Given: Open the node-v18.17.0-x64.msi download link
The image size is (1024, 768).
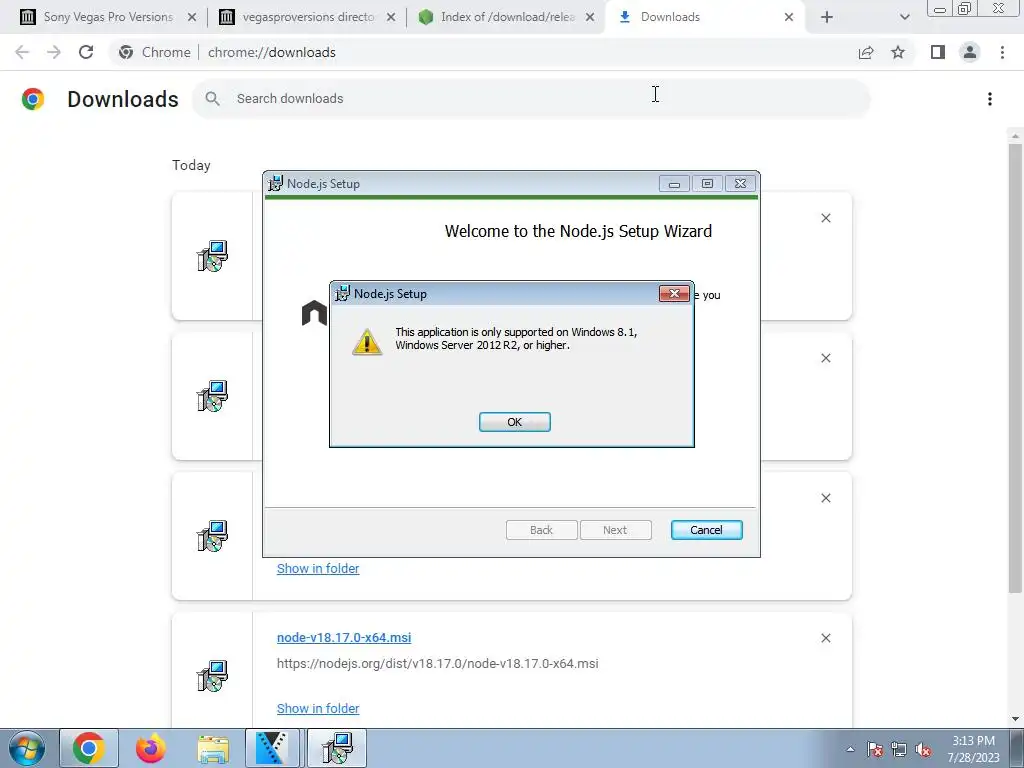Looking at the screenshot, I should [344, 637].
